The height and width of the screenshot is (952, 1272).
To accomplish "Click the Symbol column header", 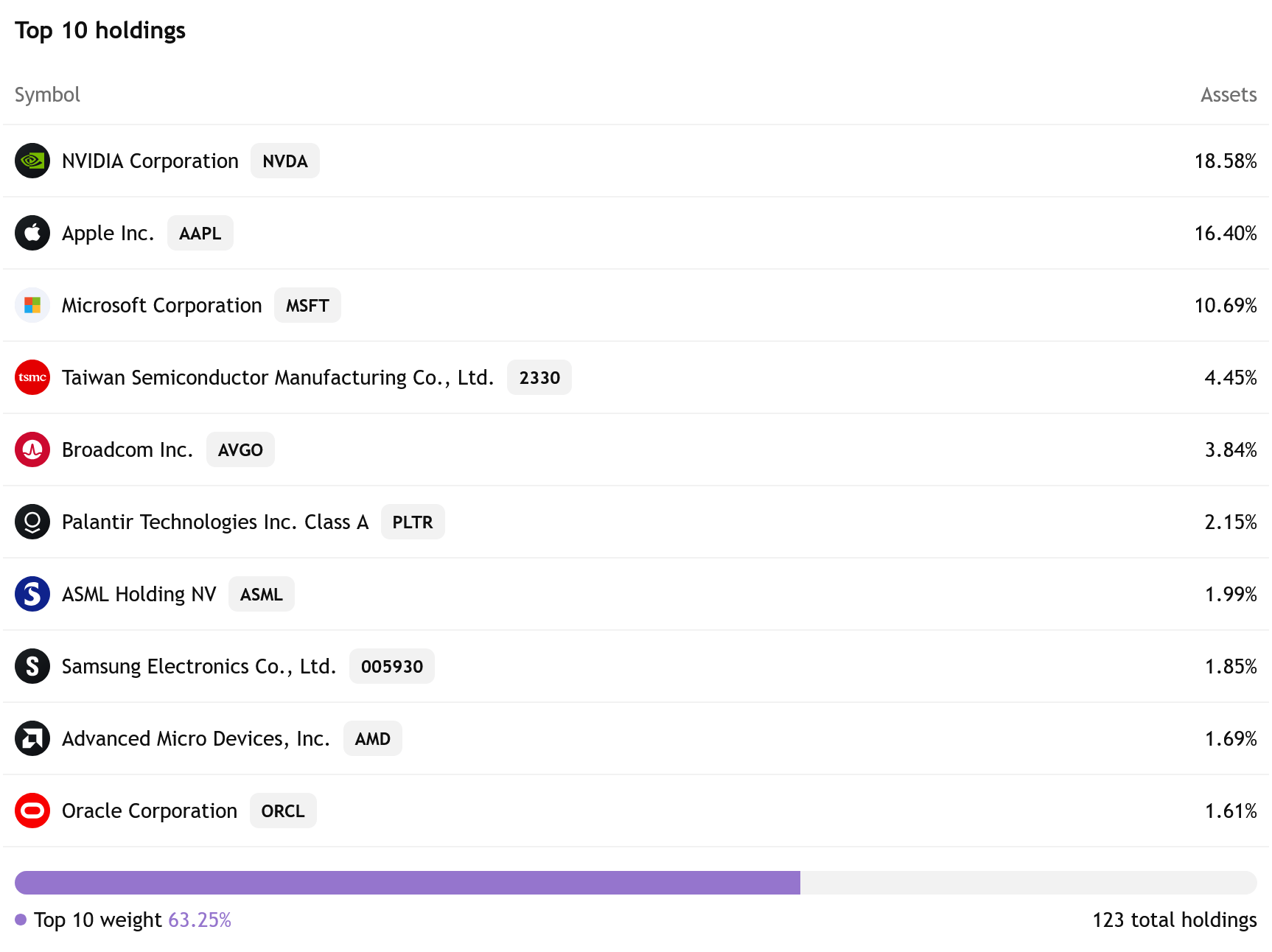I will 47,94.
